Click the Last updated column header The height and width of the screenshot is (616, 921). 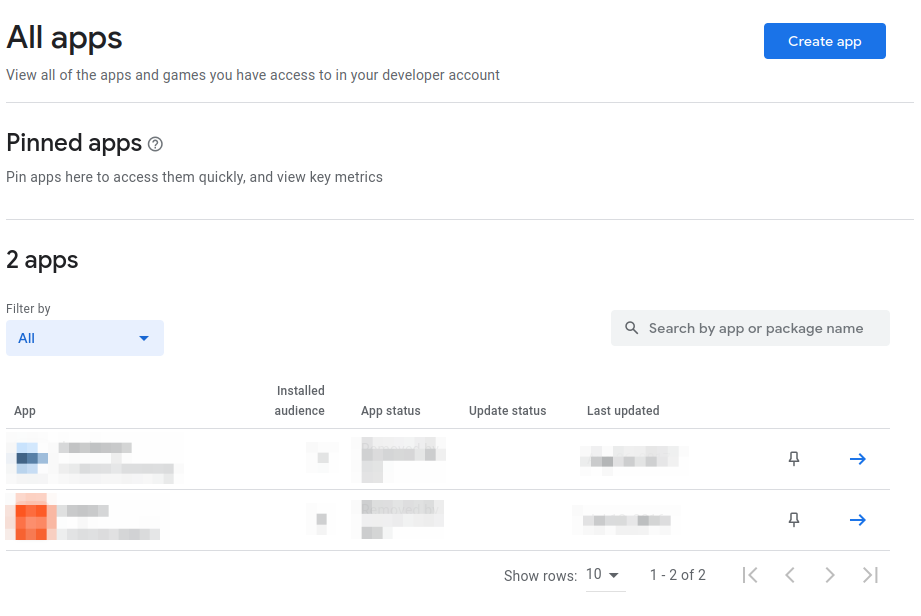pyautogui.click(x=622, y=410)
